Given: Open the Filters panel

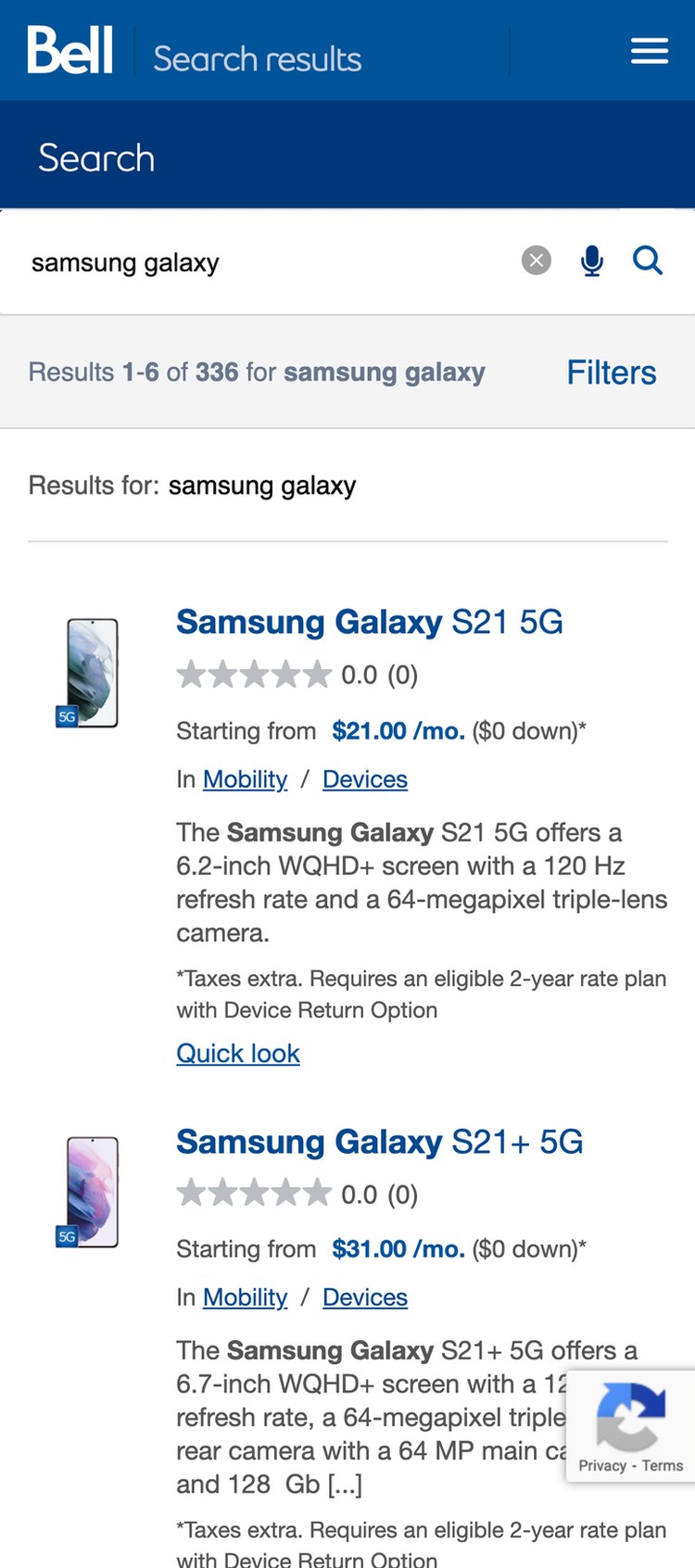Looking at the screenshot, I should coord(611,373).
